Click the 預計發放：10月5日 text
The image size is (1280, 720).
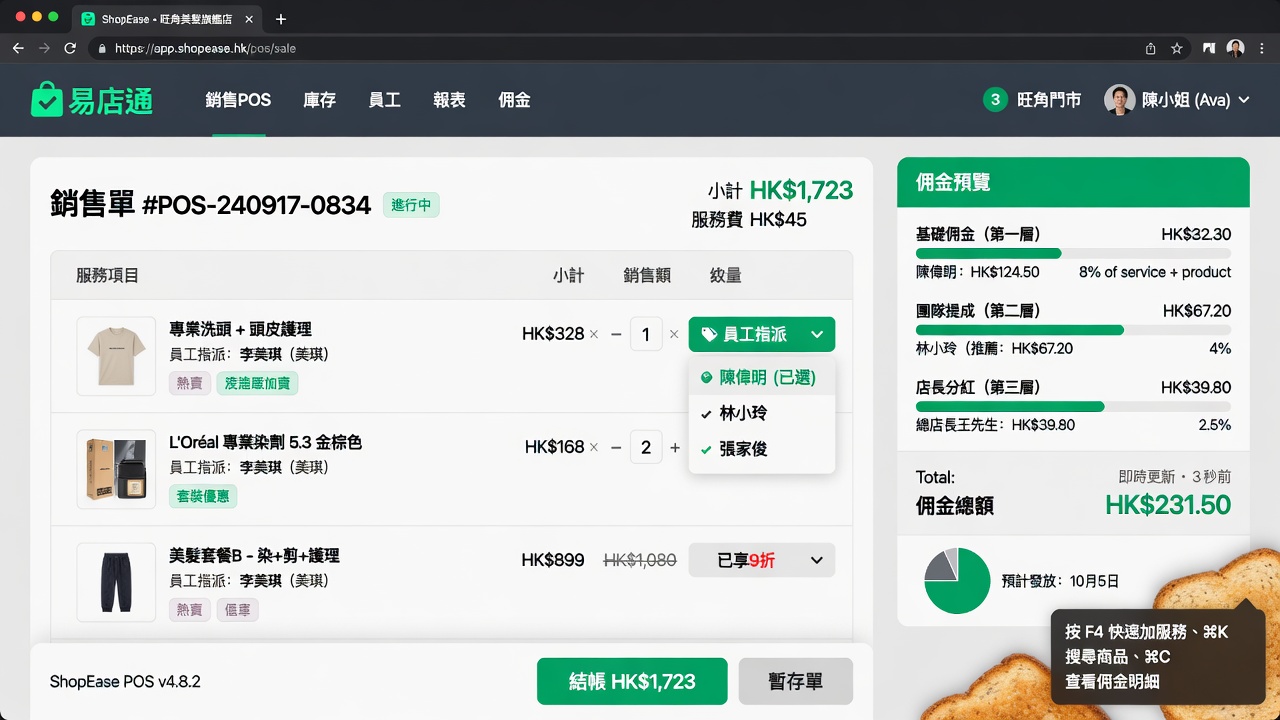(x=1060, y=581)
